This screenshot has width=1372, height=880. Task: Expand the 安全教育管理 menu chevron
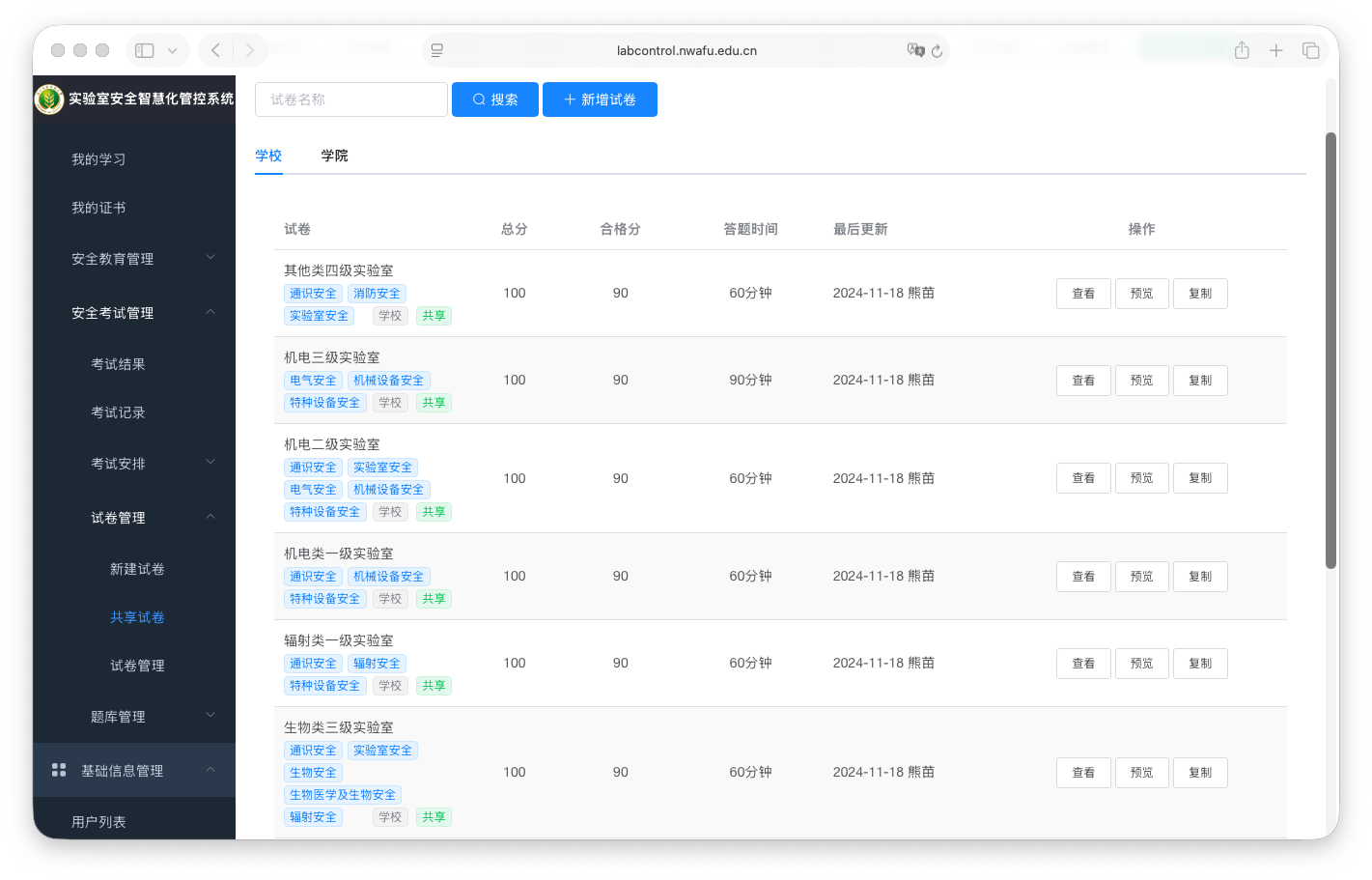210,257
